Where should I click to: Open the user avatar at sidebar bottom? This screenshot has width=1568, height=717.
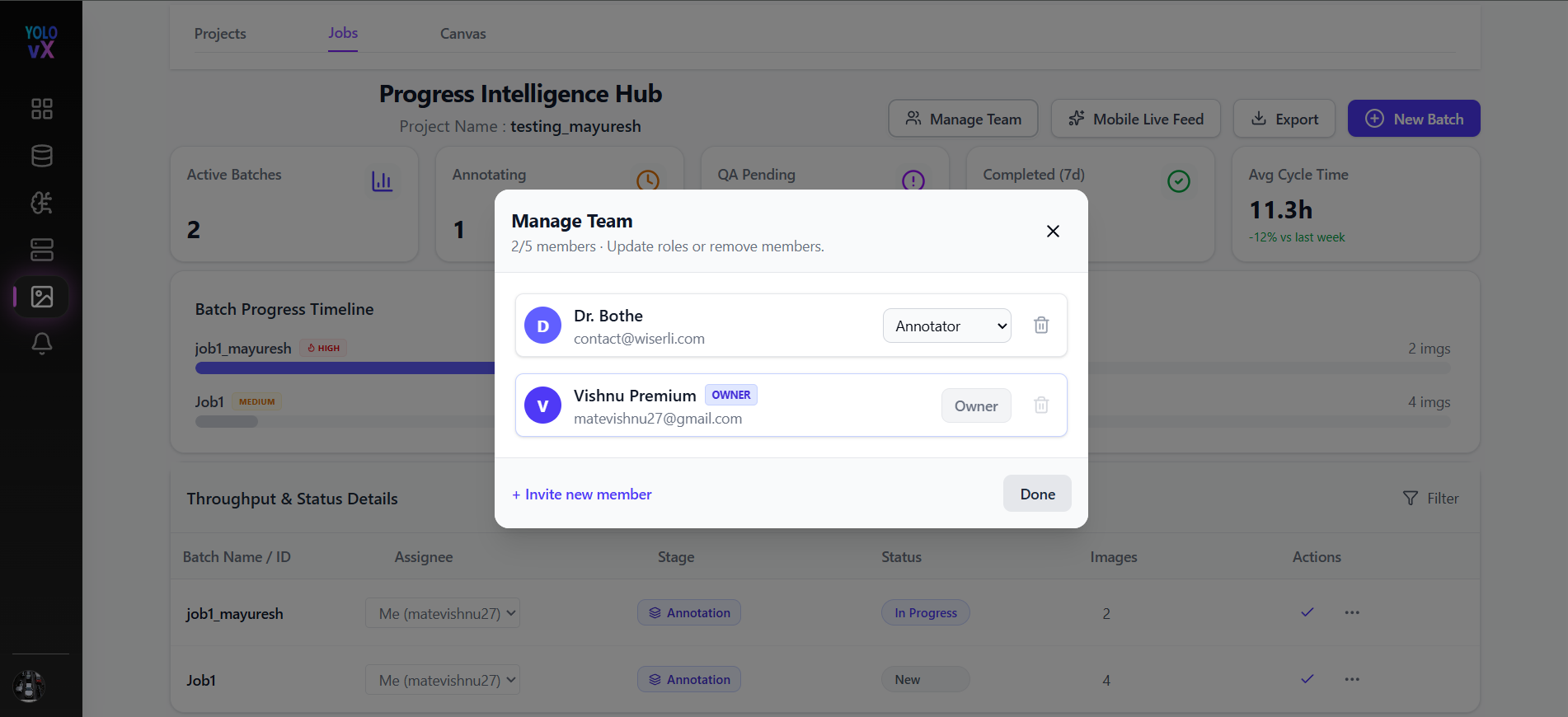(x=29, y=686)
